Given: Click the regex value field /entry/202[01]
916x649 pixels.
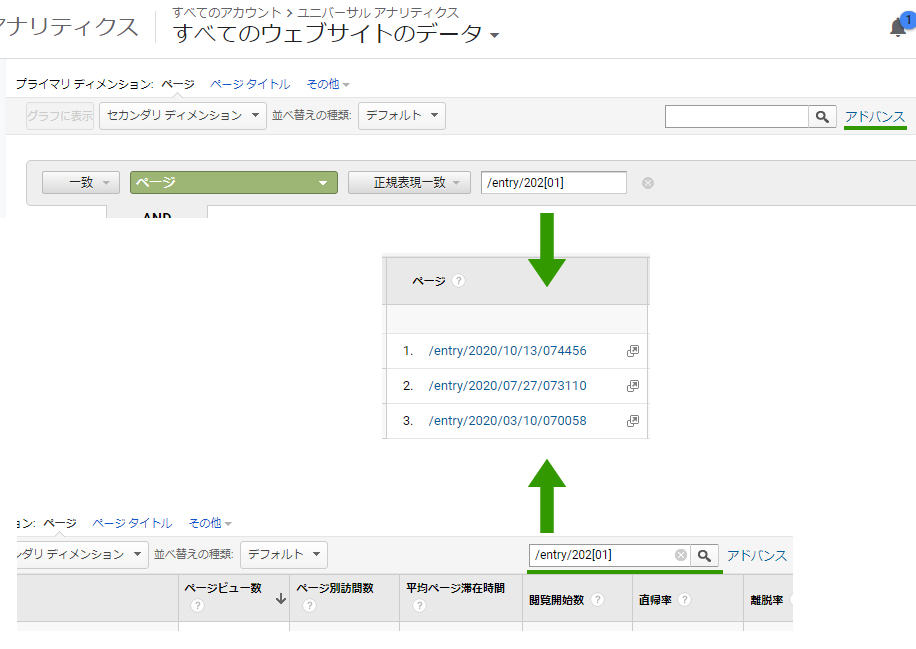Looking at the screenshot, I should [x=554, y=183].
